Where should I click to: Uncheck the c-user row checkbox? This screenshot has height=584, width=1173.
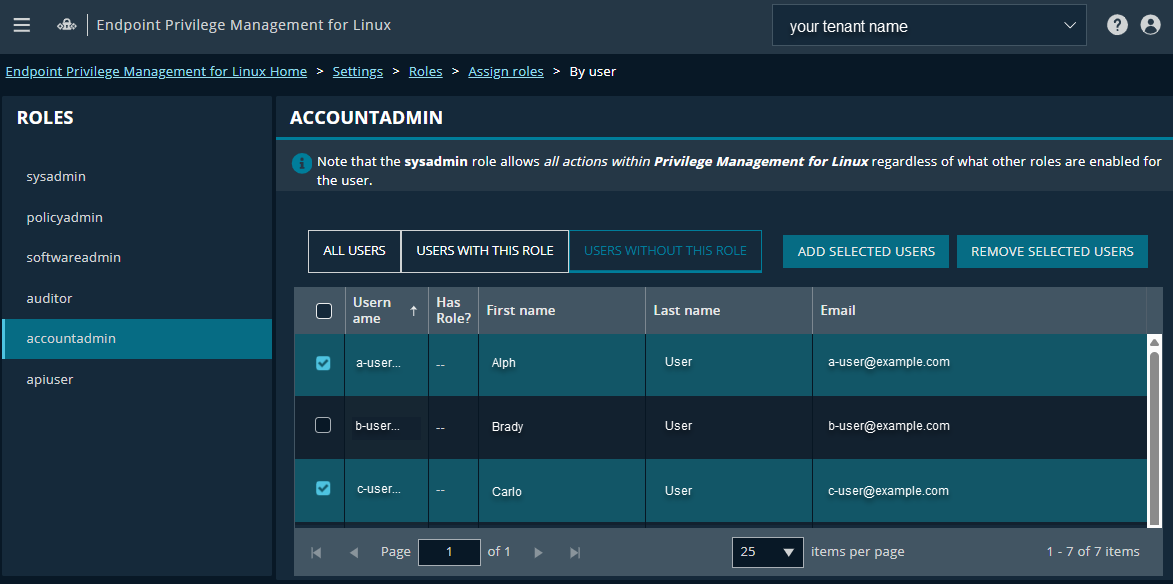323,488
